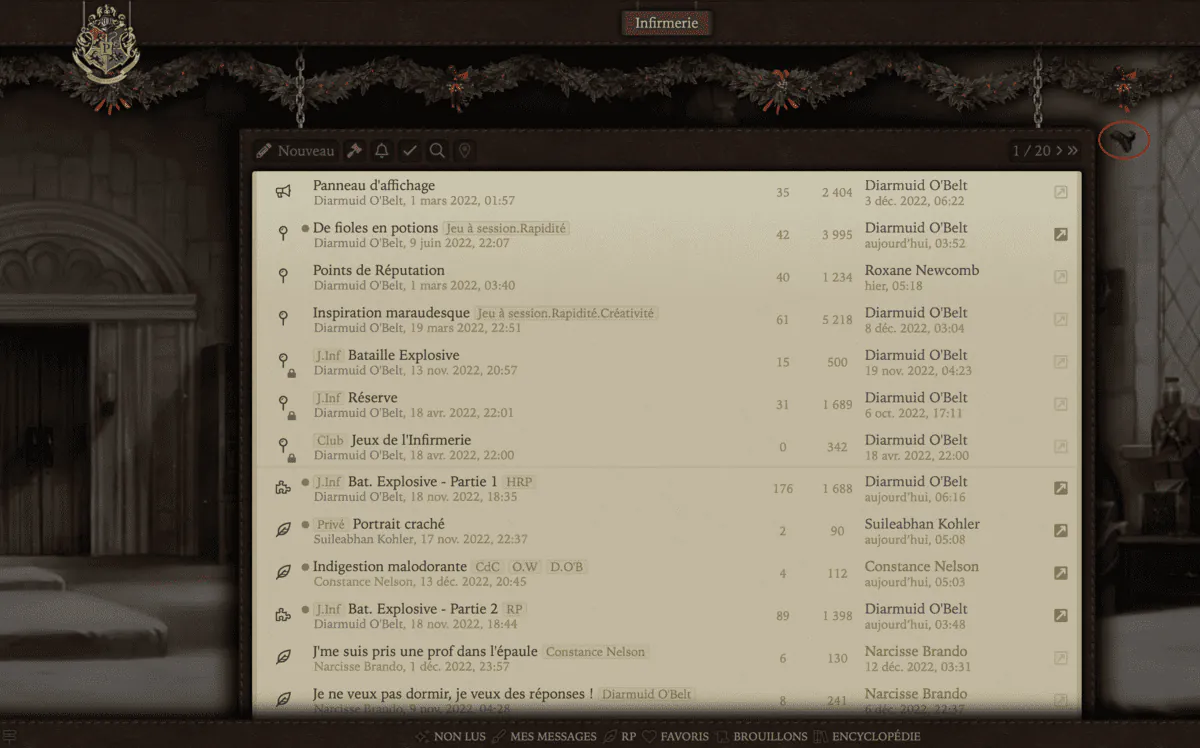Mark forum as read with checkmark icon
This screenshot has height=748, width=1200.
tap(409, 151)
